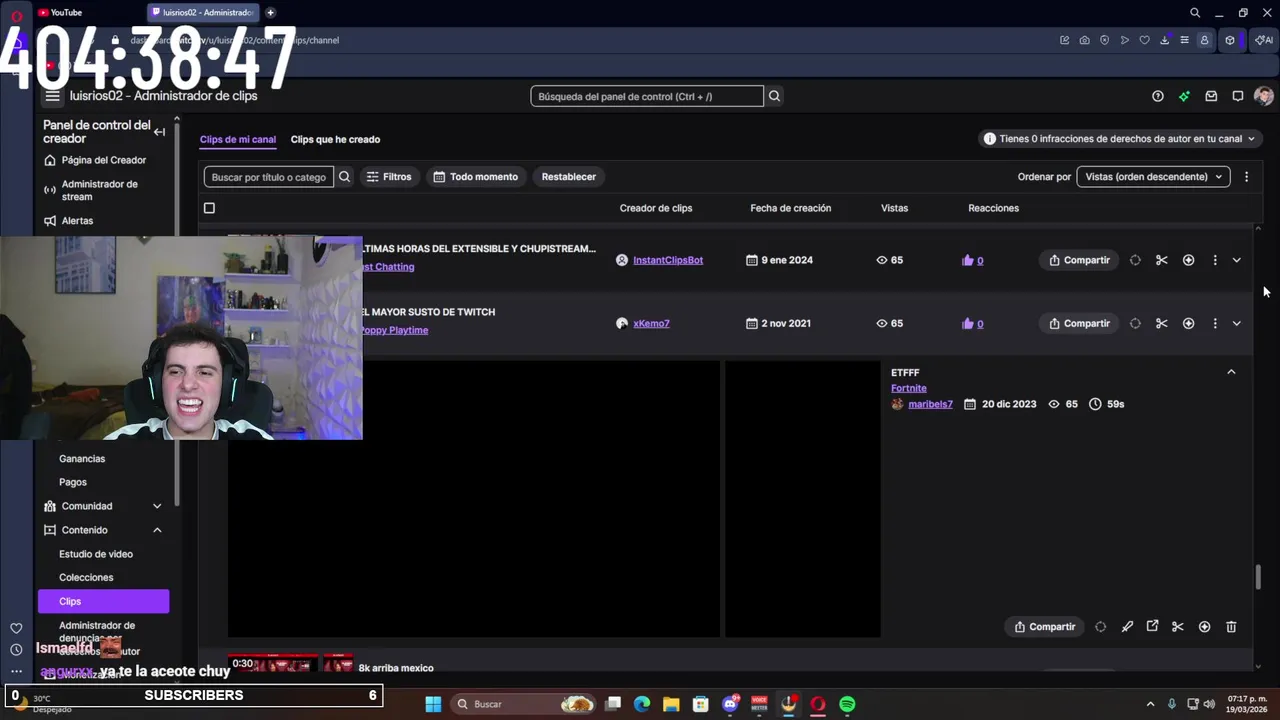Open xKemo7 creator link
This screenshot has width=1280, height=720.
(651, 324)
